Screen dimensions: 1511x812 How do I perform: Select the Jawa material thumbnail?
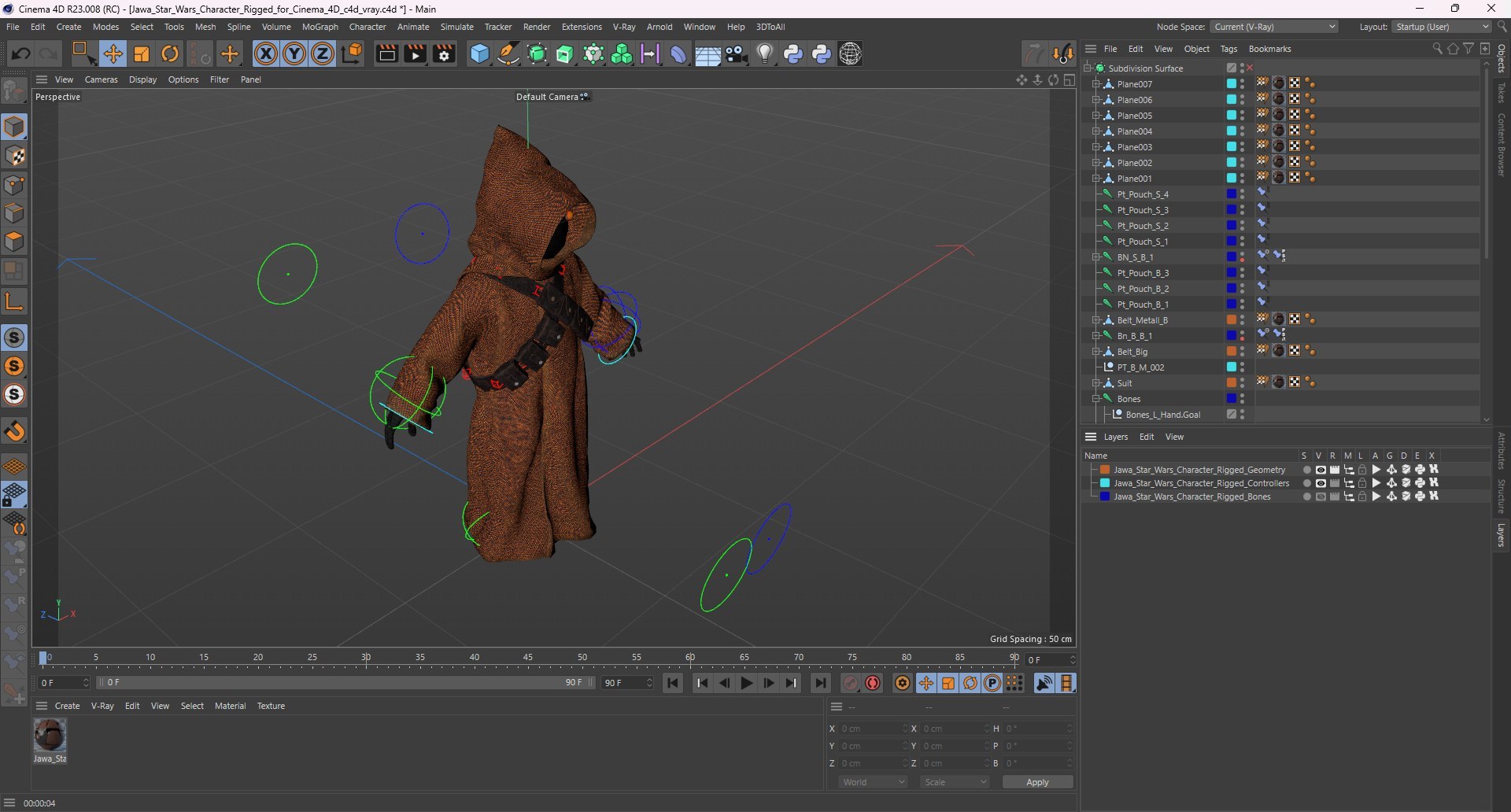click(x=50, y=735)
